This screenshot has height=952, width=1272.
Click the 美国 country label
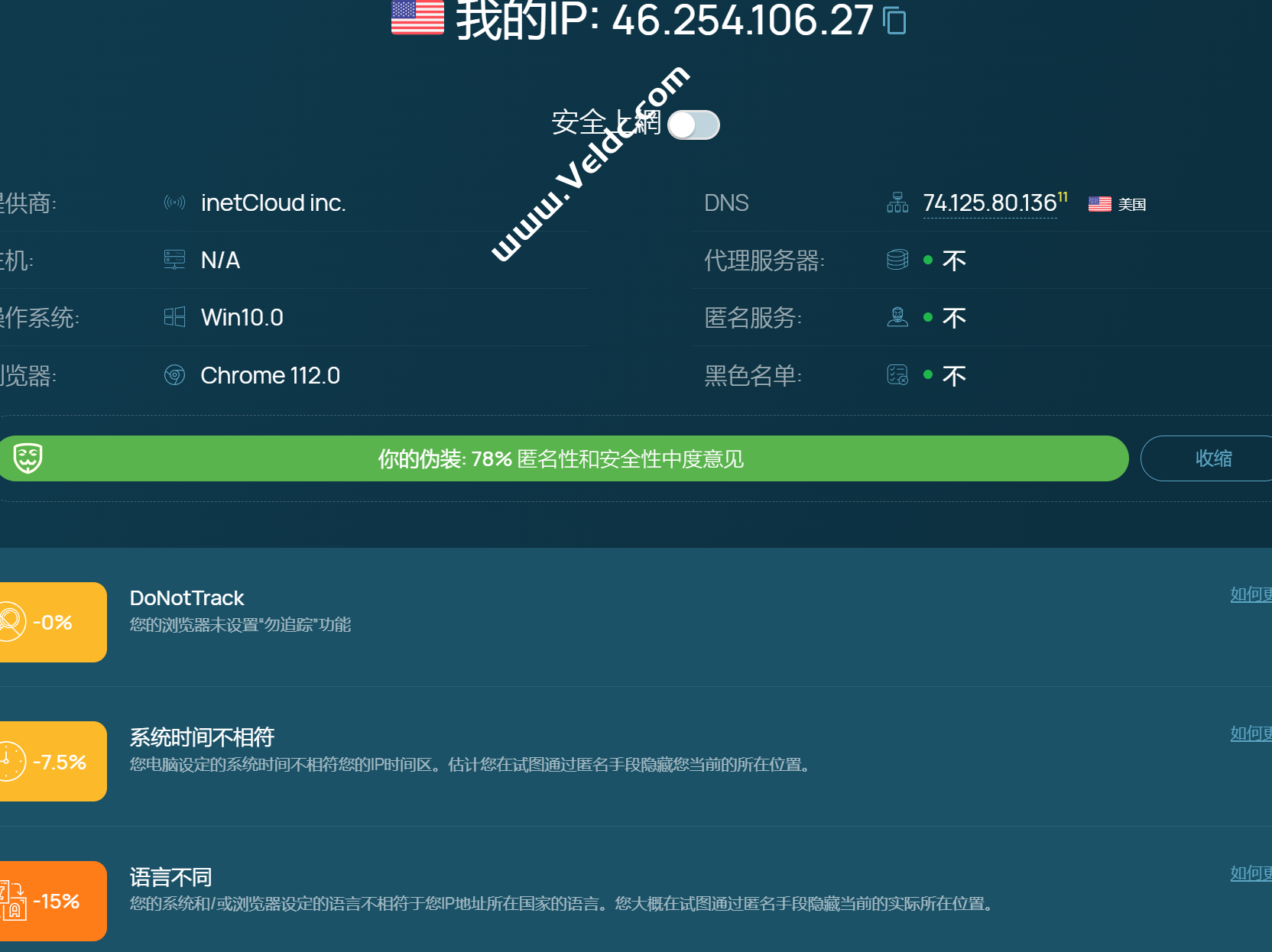[x=1131, y=204]
